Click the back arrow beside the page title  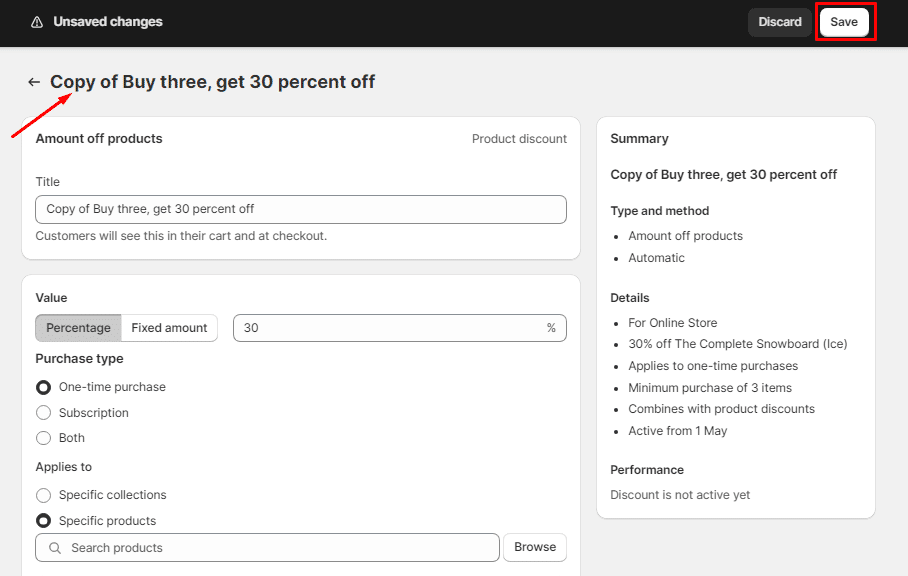coord(34,82)
